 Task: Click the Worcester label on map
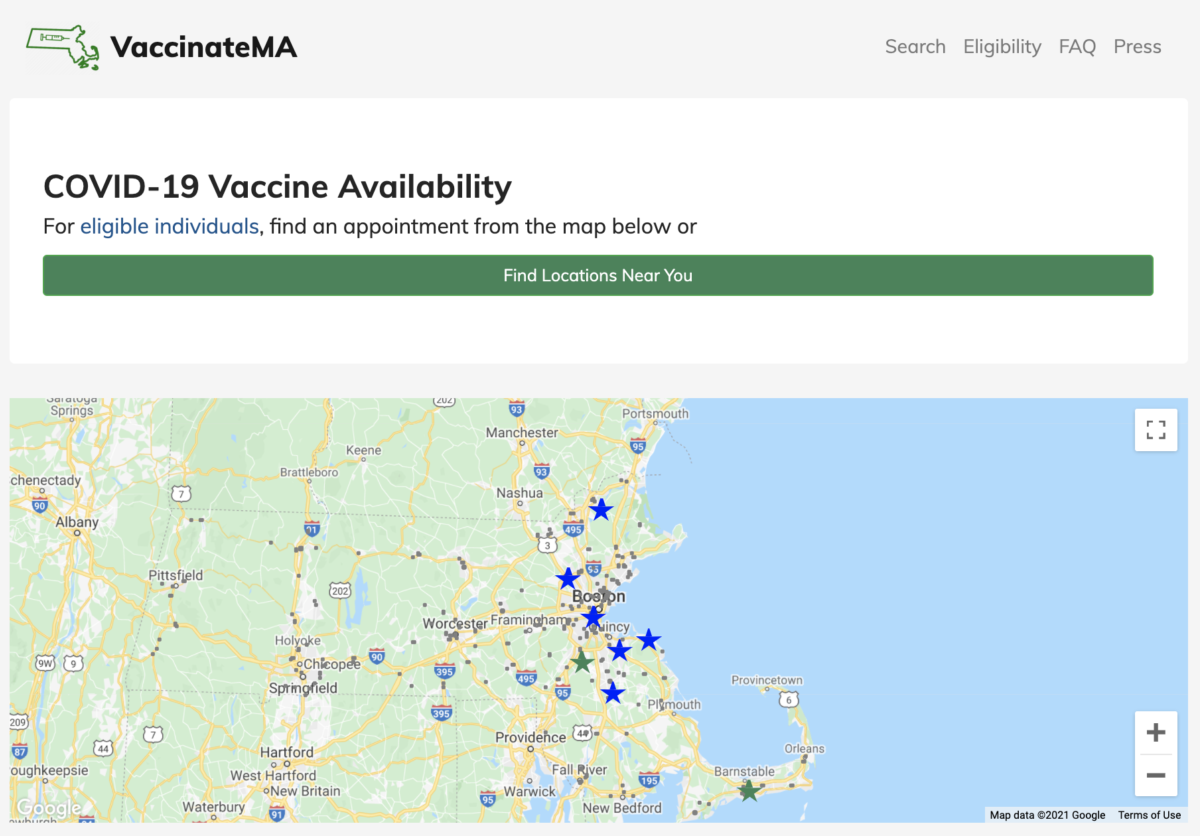455,624
